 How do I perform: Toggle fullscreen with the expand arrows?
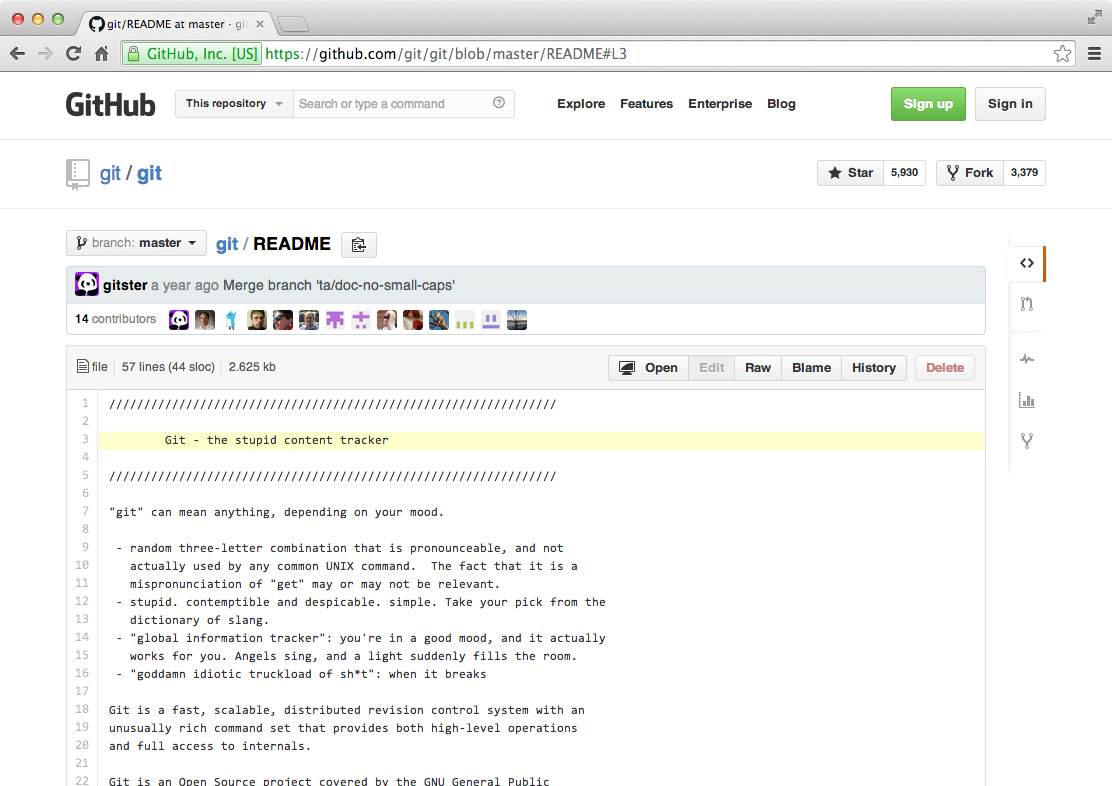(1094, 18)
